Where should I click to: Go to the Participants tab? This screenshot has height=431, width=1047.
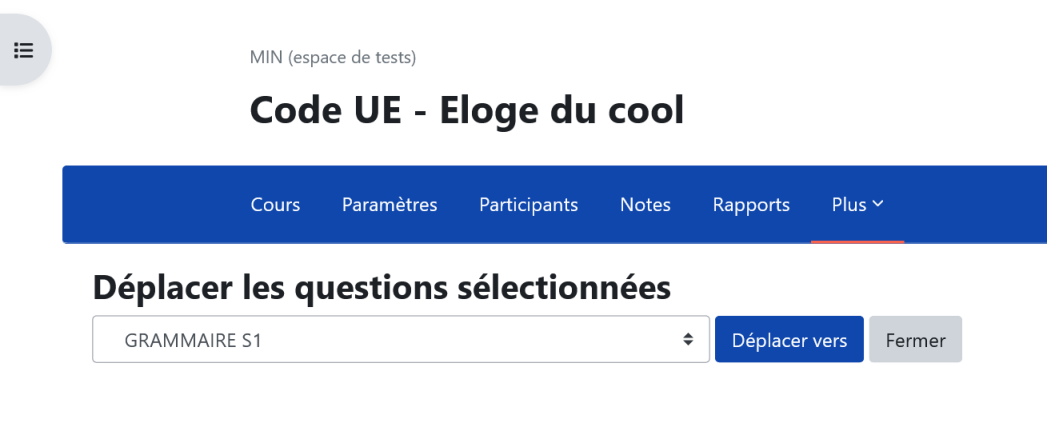pyautogui.click(x=528, y=205)
